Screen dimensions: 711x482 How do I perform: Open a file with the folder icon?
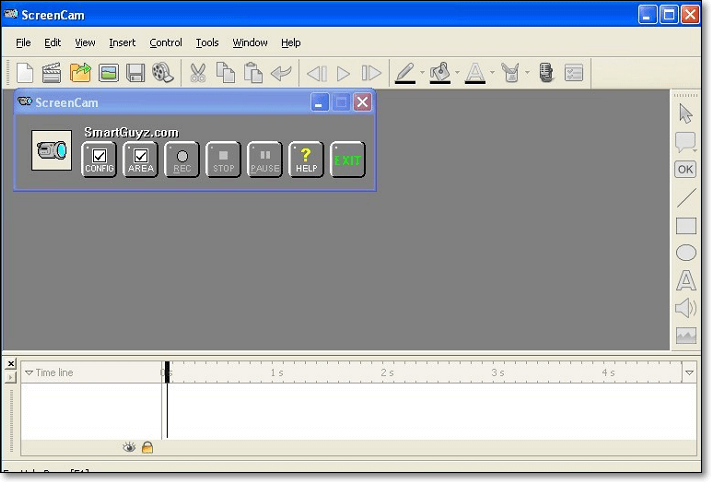80,73
